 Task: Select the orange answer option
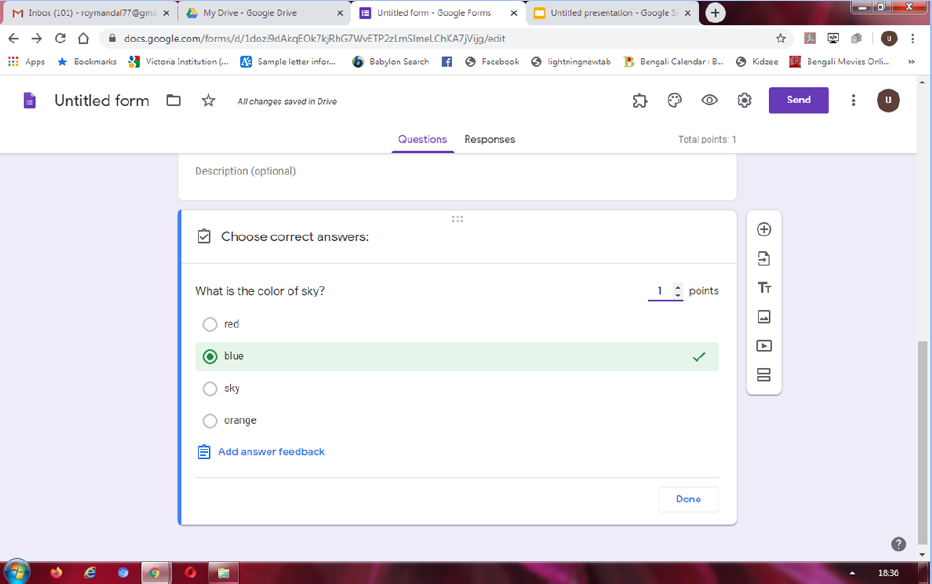210,421
